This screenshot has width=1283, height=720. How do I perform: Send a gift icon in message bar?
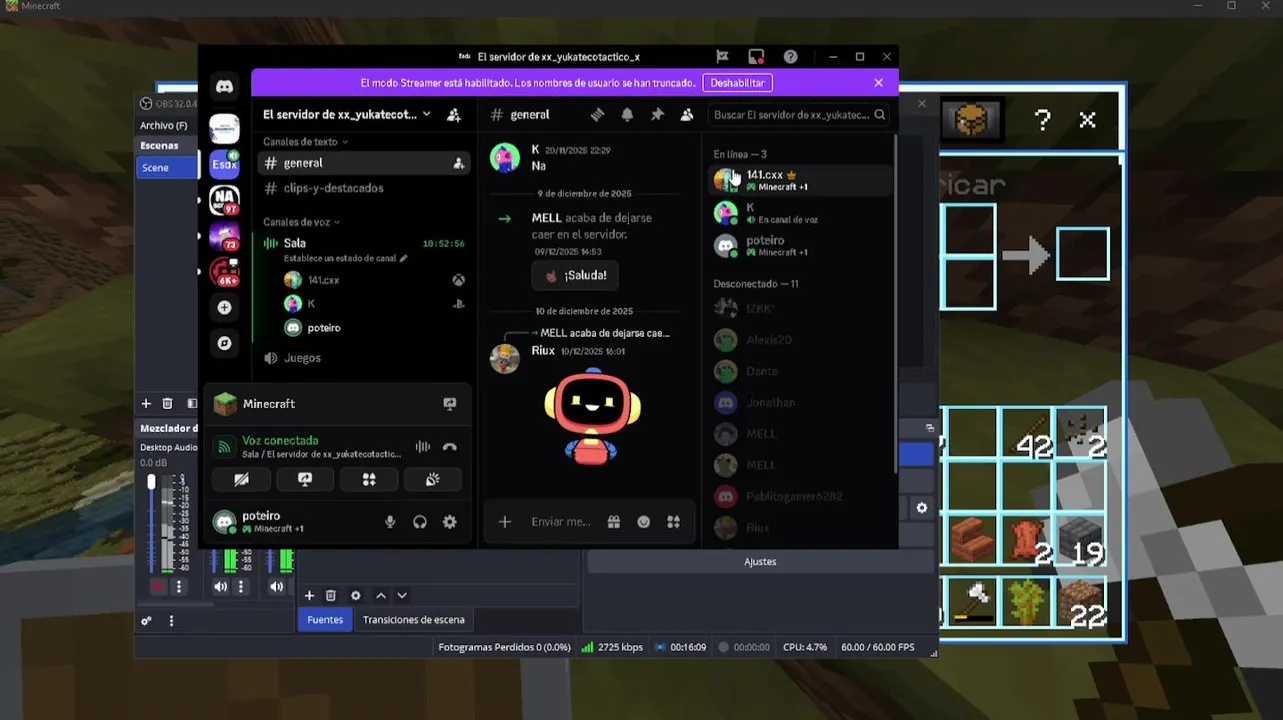[x=613, y=522]
